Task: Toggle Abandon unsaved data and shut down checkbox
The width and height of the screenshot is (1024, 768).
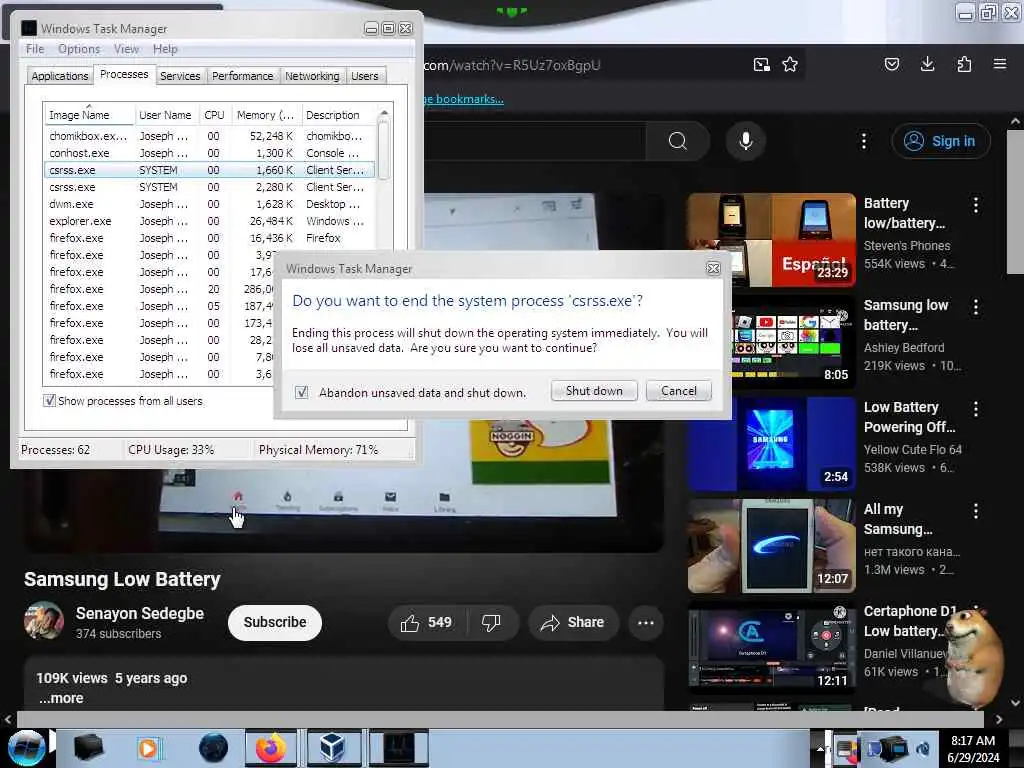Action: pyautogui.click(x=301, y=392)
